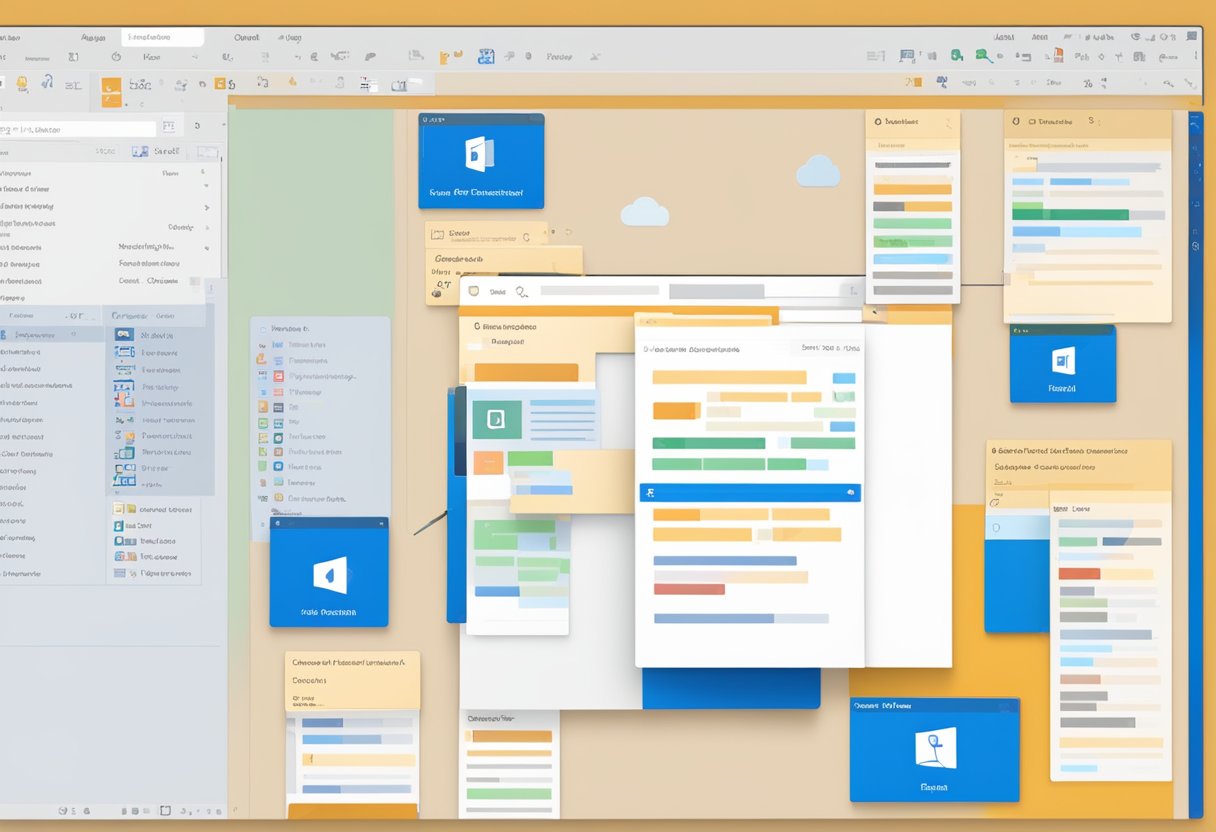
Task: Toggle the circle in the narrow bar-list panel header
Action: [878, 122]
